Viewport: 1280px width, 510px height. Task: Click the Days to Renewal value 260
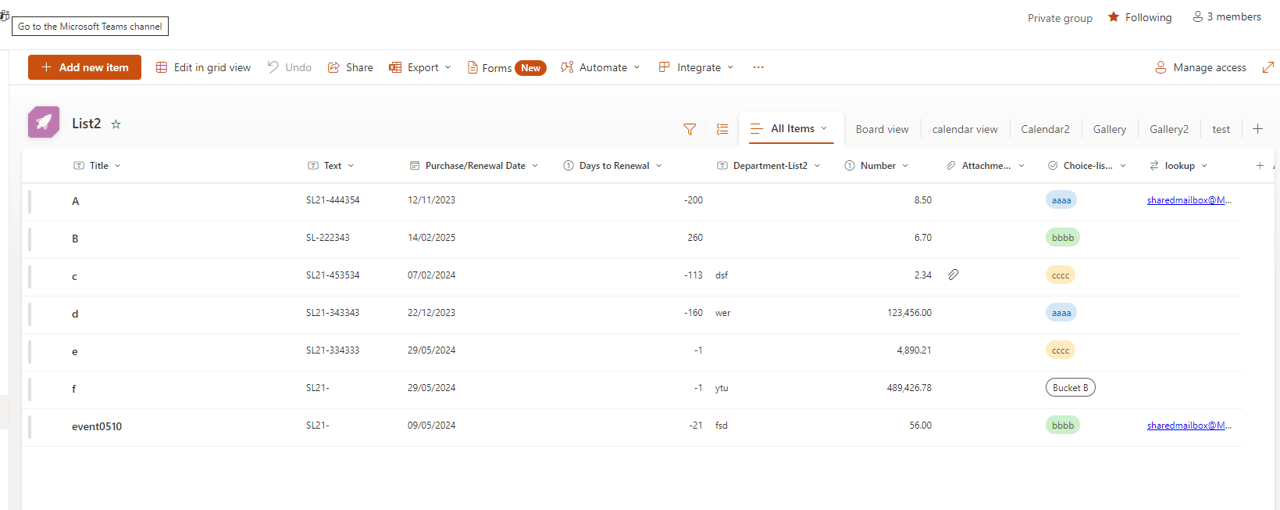tap(694, 238)
